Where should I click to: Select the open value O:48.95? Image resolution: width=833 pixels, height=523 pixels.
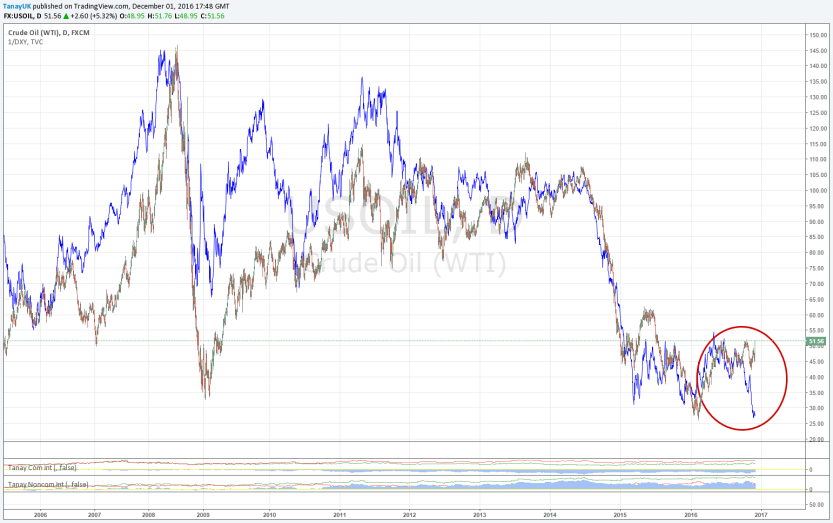tap(132, 16)
